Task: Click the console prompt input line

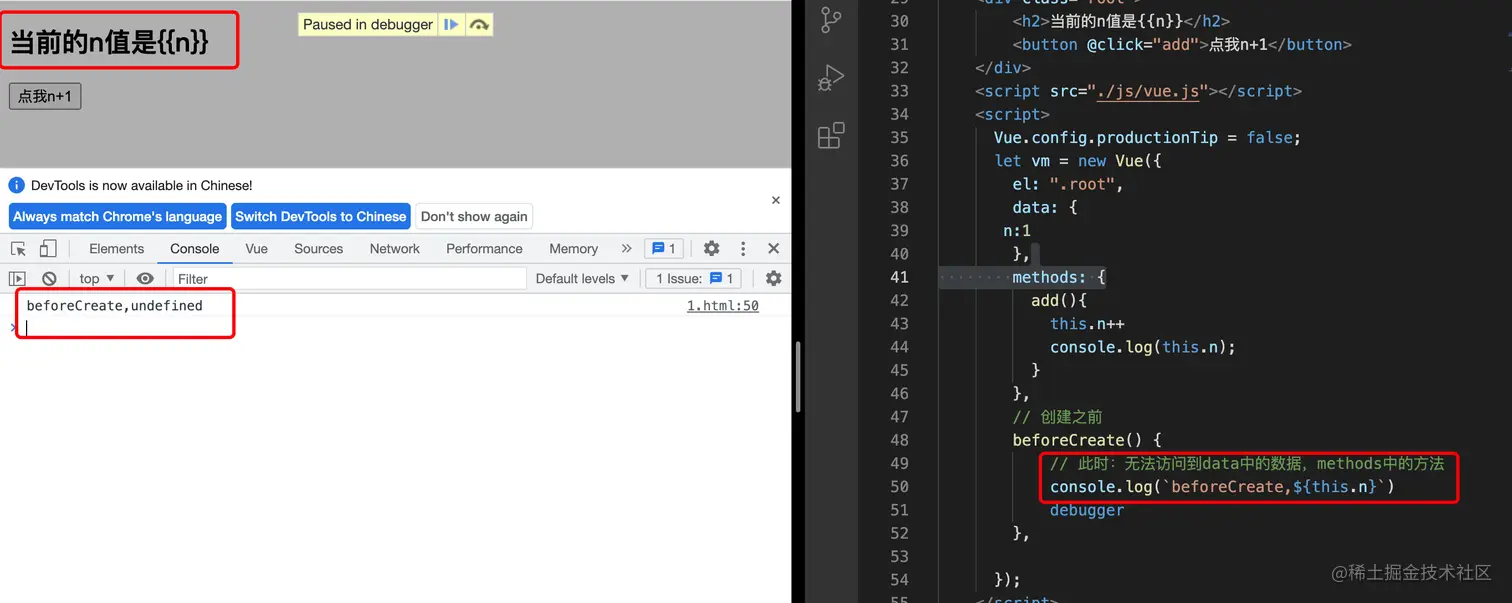Action: pos(400,328)
